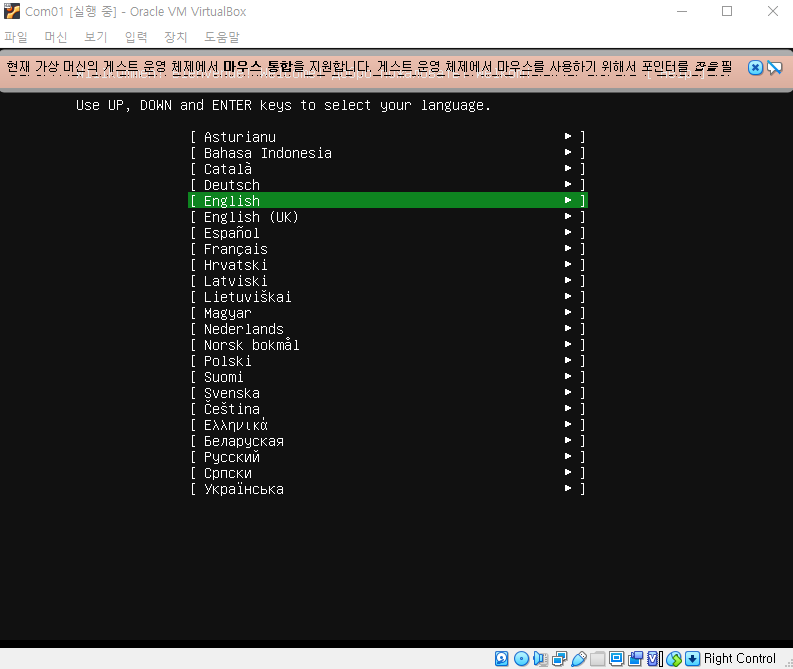
Task: Click the arrow beside Svenska
Action: point(568,392)
